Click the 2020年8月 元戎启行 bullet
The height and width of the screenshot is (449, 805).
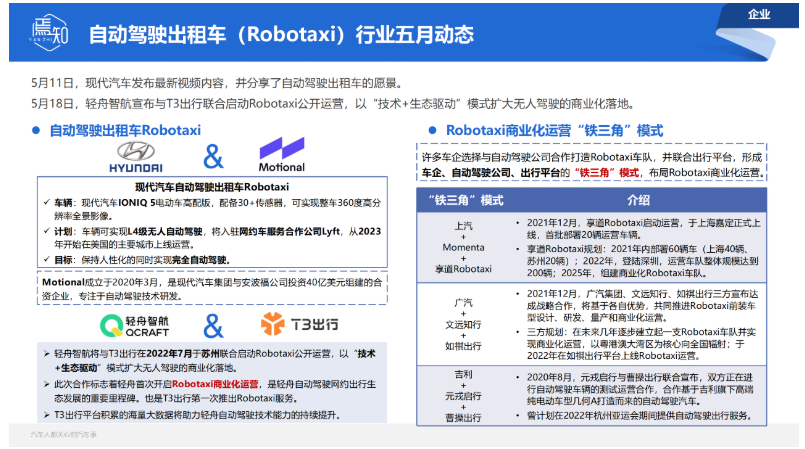636,389
